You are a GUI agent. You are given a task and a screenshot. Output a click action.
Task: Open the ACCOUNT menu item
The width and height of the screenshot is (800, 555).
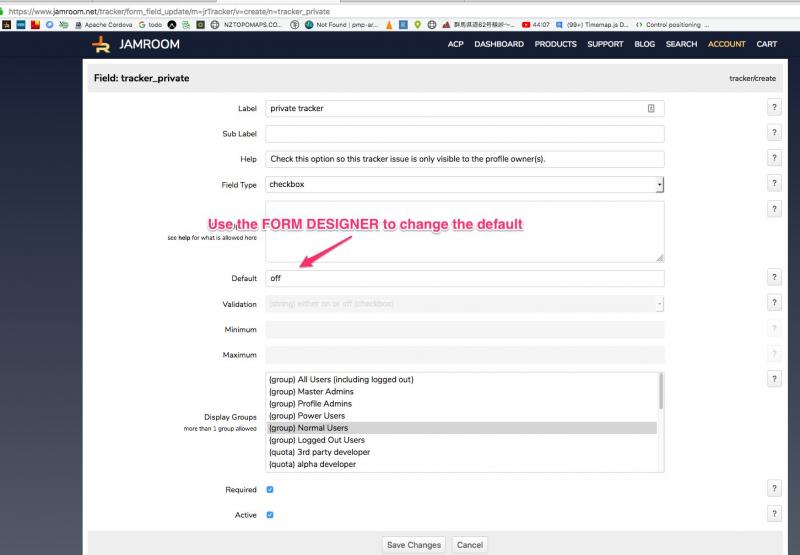tap(727, 44)
